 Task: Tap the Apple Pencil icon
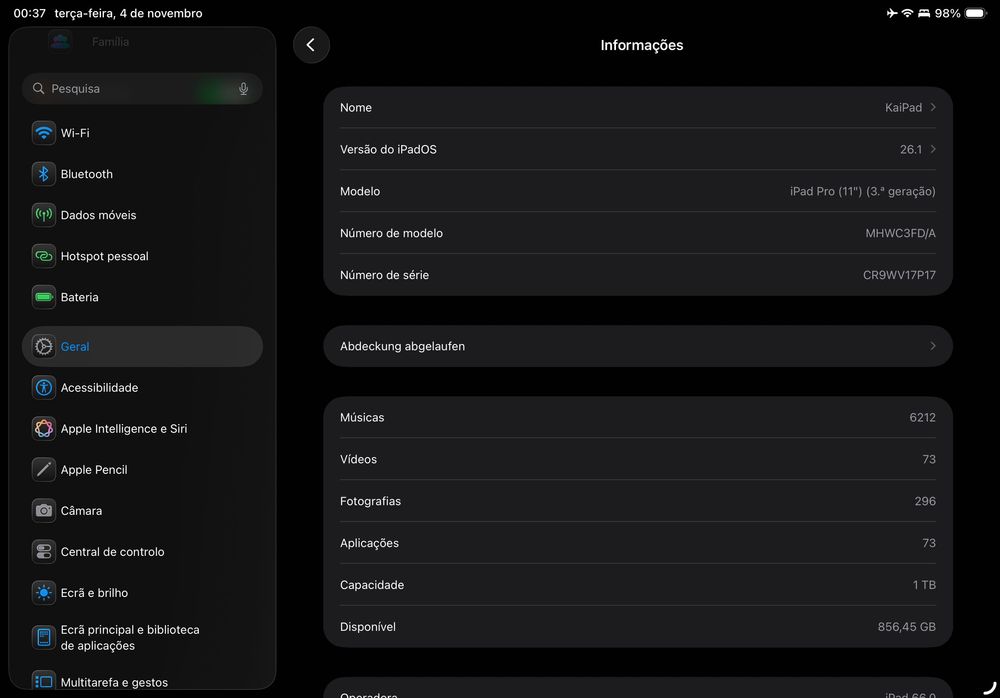coord(43,470)
